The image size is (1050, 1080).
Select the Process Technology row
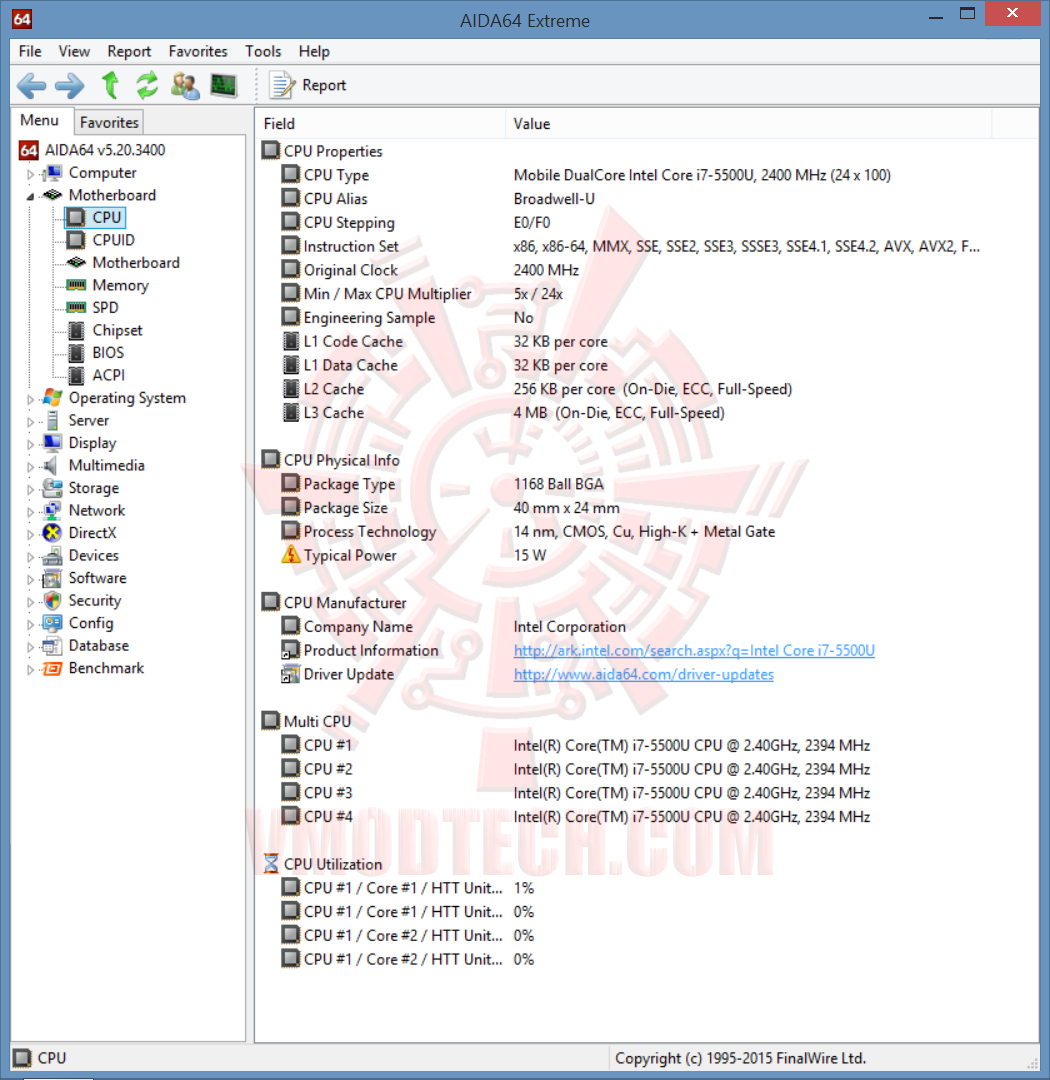(646, 532)
